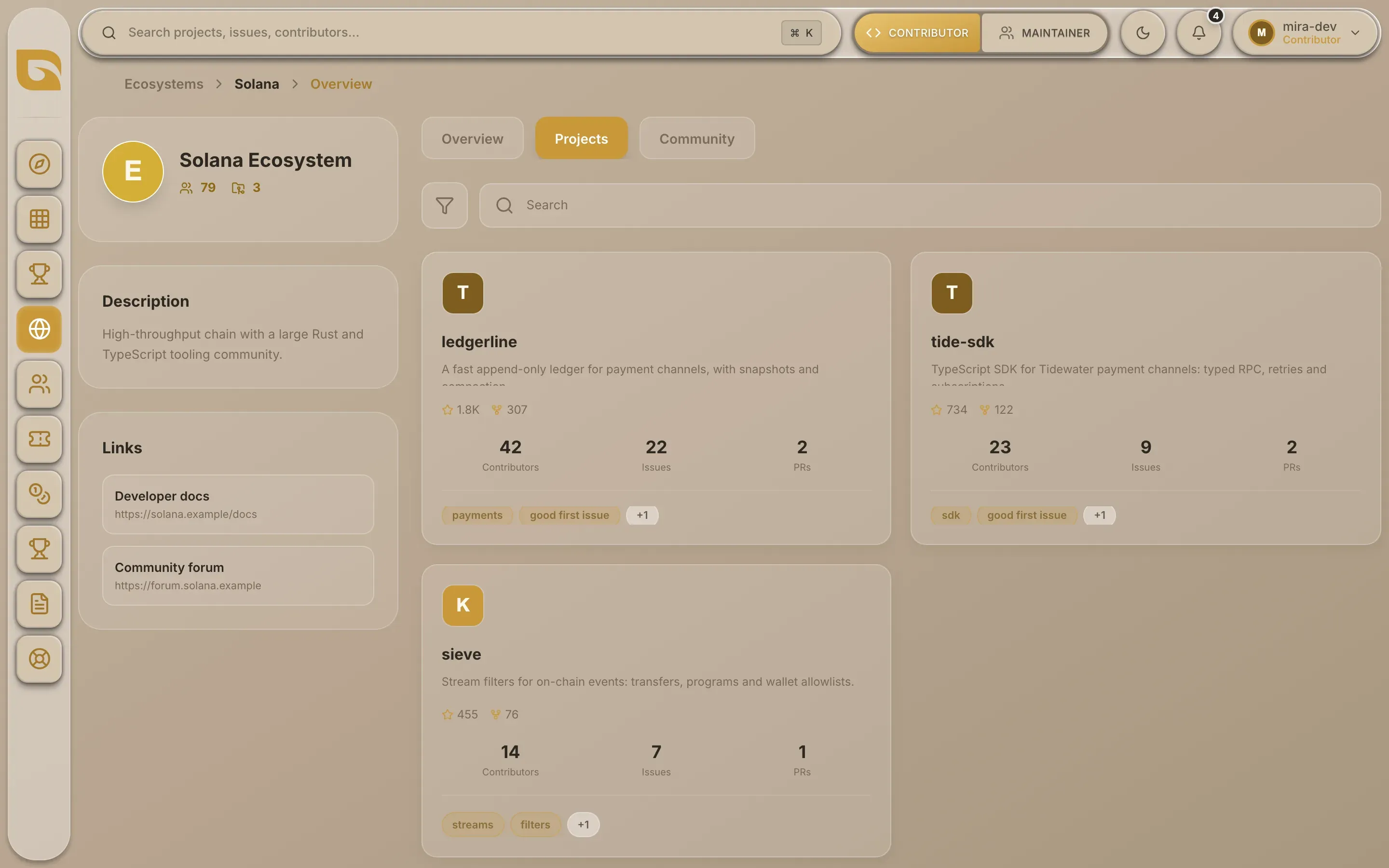Screen dimensions: 1389x868
Task: Switch to the Overview tab
Action: pyautogui.click(x=472, y=138)
